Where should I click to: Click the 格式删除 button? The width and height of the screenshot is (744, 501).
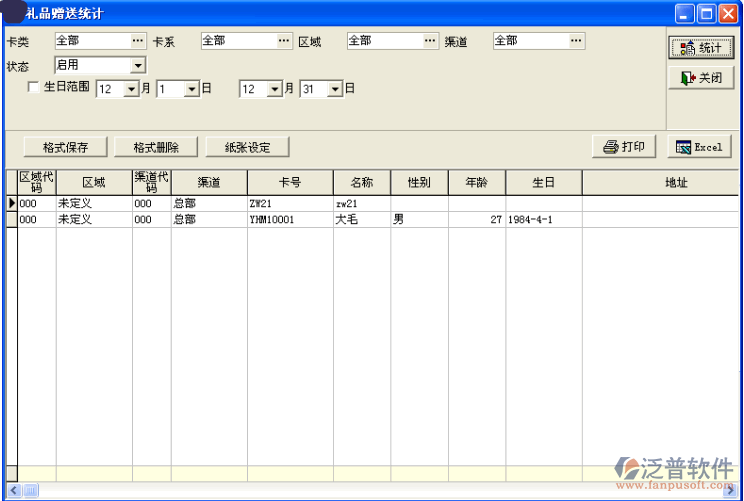point(156,147)
